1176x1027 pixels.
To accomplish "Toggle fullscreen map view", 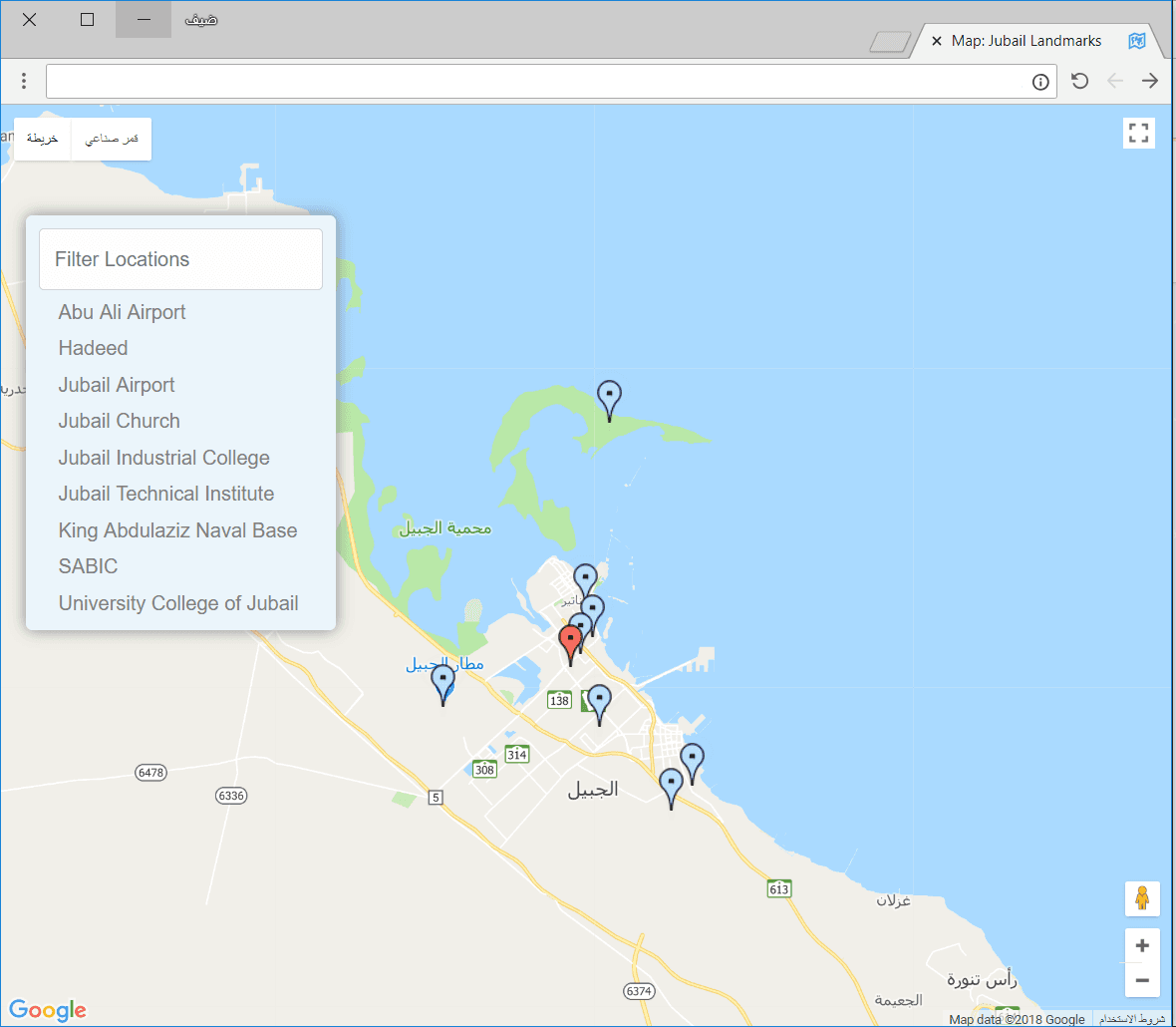I will pos(1138,134).
